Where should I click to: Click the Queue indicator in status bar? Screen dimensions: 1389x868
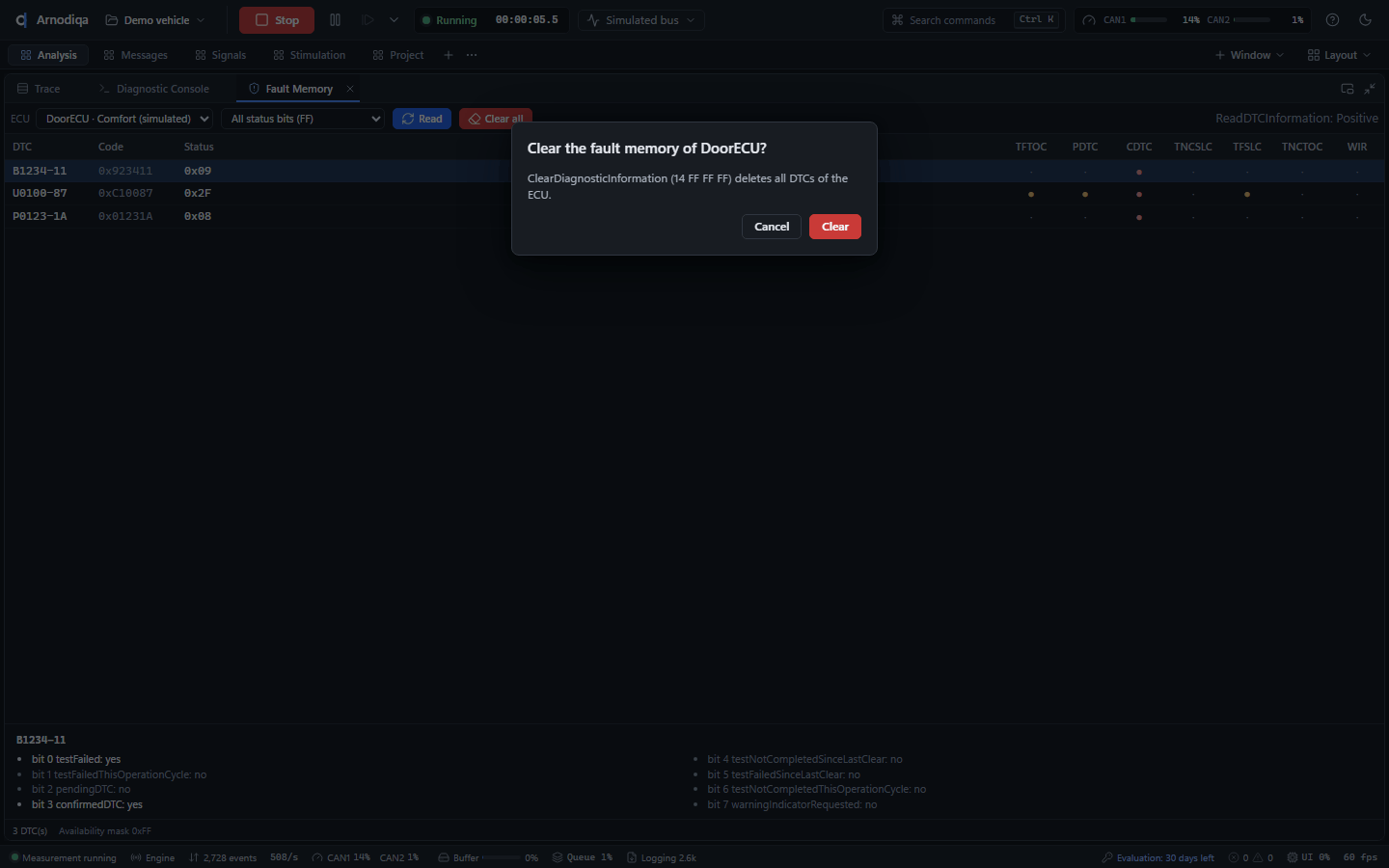583,857
